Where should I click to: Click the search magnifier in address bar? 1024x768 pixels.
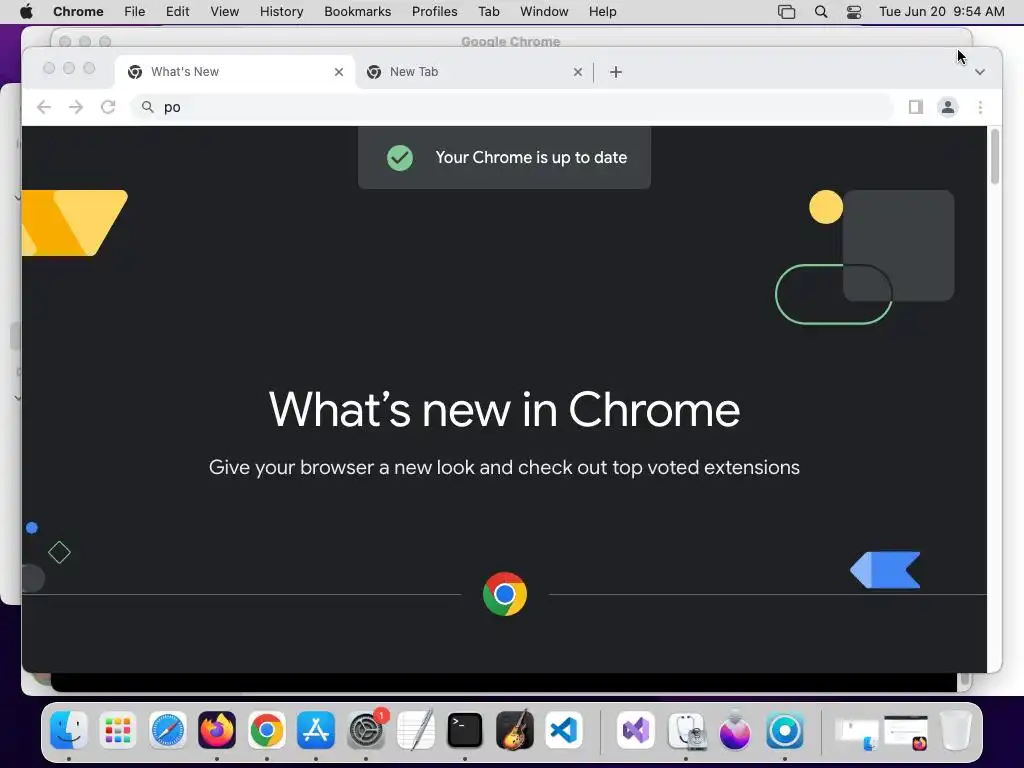[148, 106]
